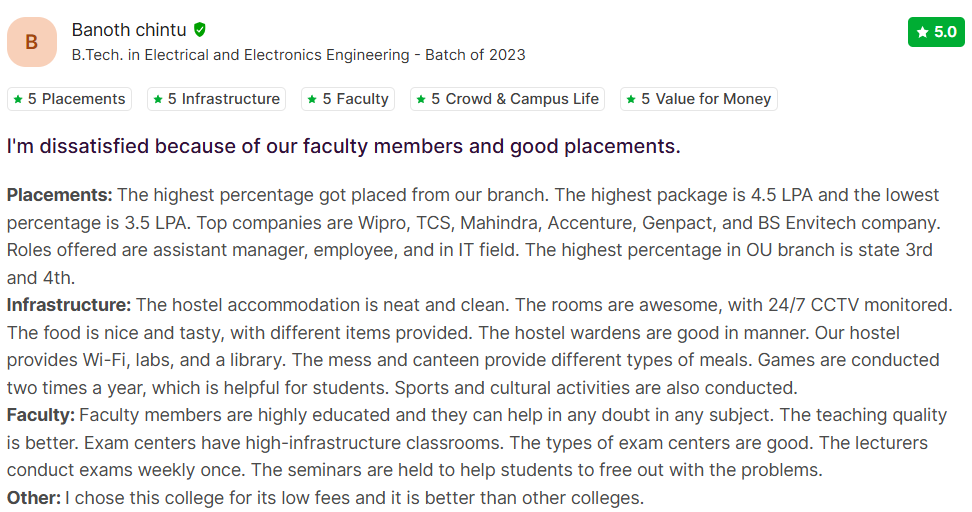Click the green verified badge beside Banoth chintu
This screenshot has height=512, width=972.
click(200, 30)
